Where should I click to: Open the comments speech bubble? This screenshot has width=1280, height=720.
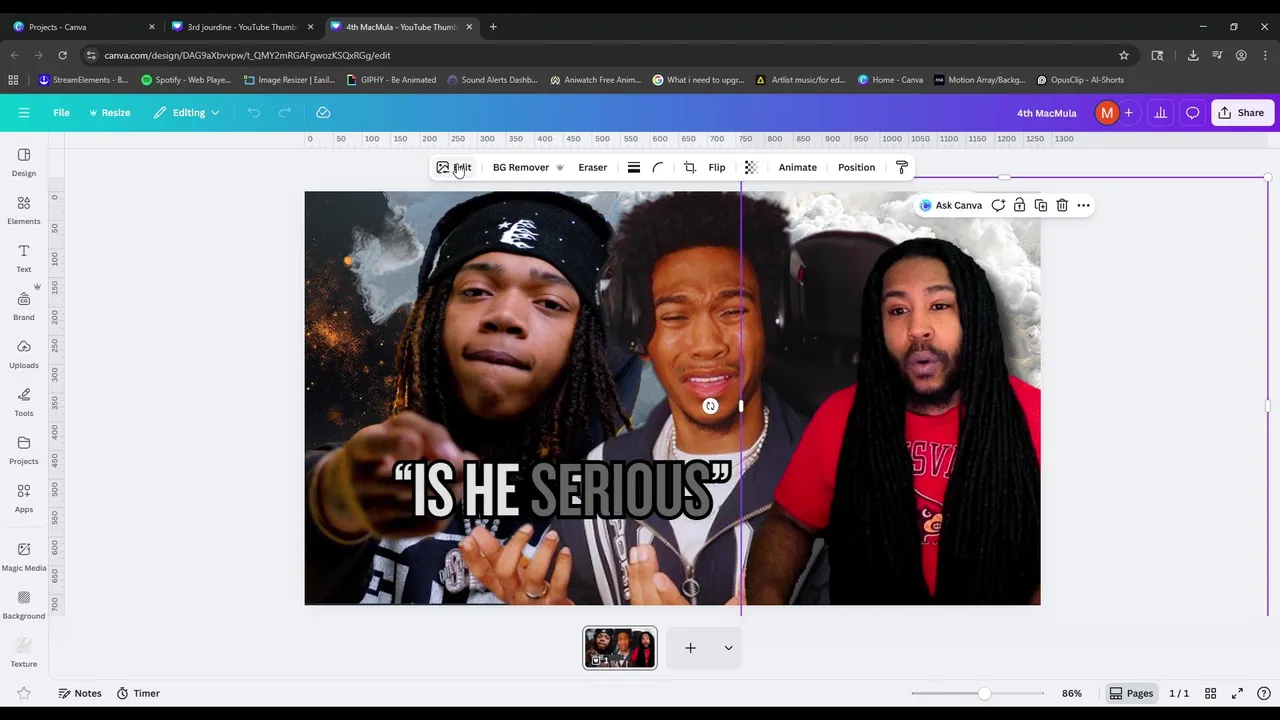pyautogui.click(x=1192, y=113)
